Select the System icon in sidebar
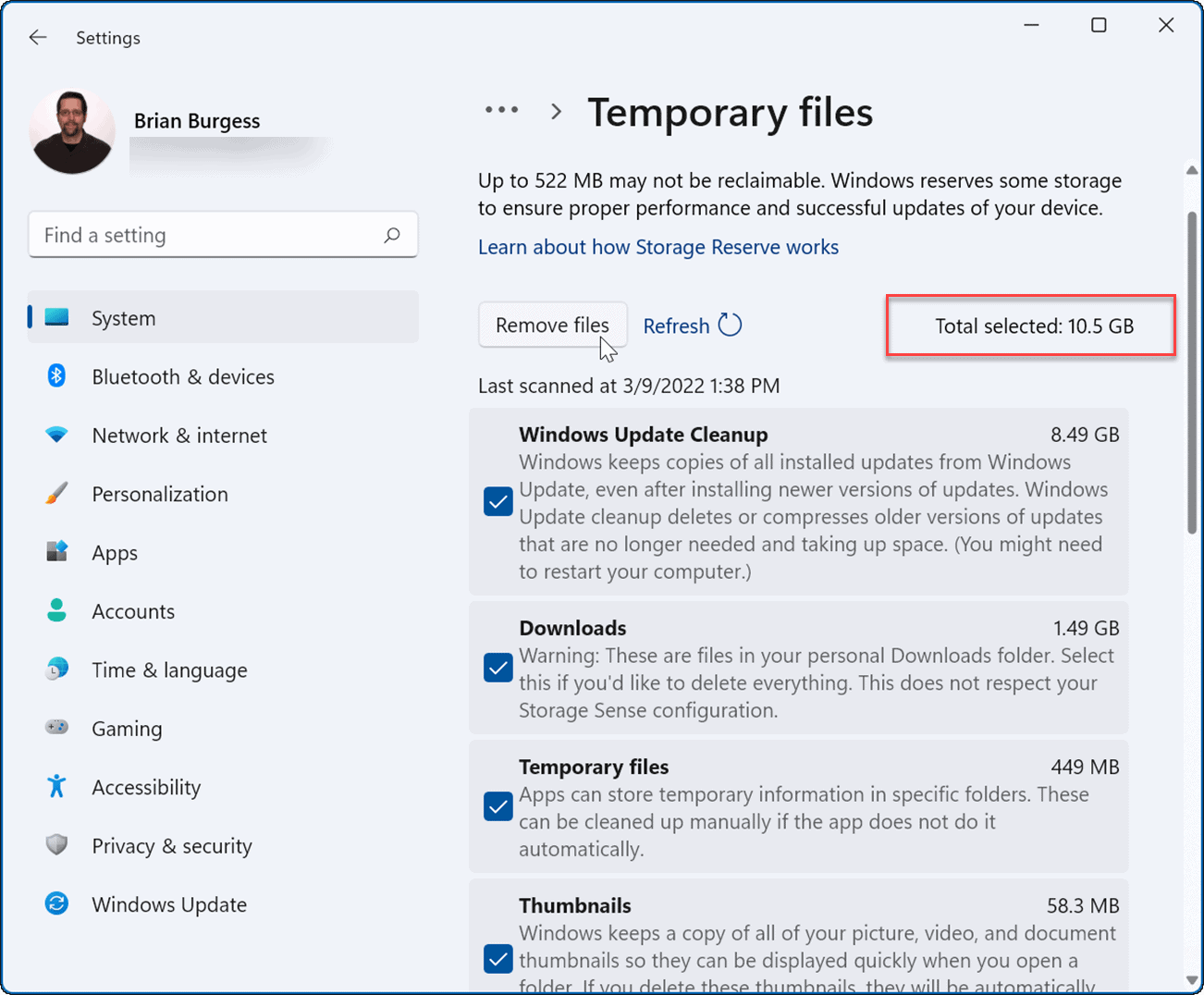Screen dimensions: 1204x995 pyautogui.click(x=56, y=316)
